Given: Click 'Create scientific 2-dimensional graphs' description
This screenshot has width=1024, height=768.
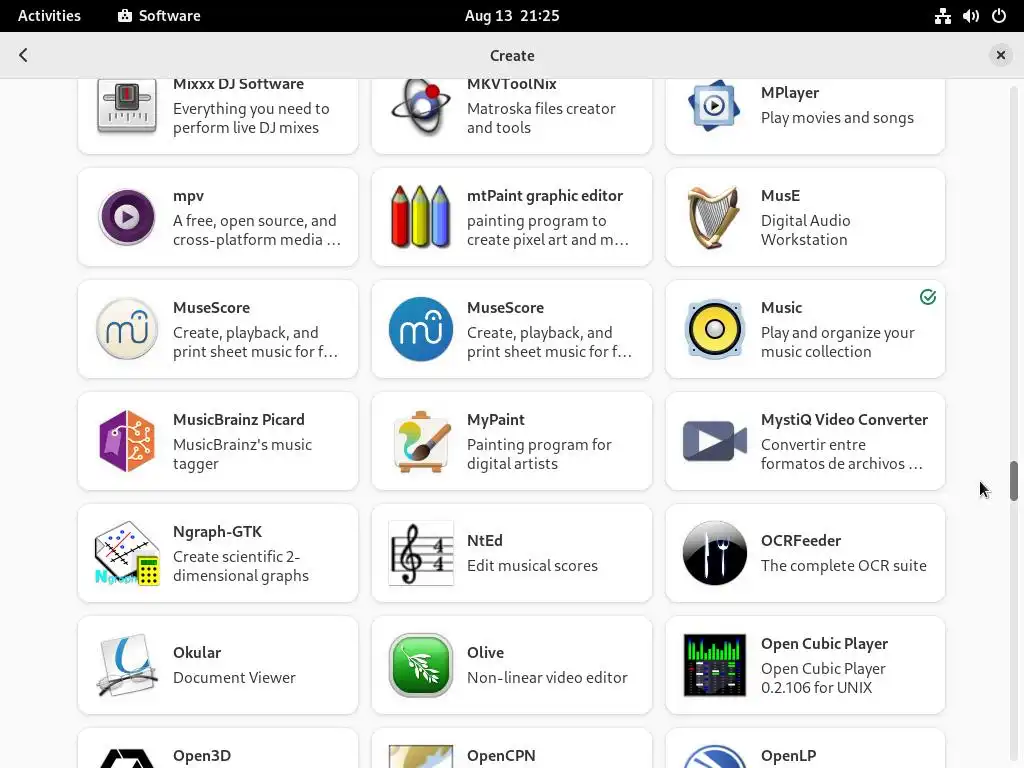Looking at the screenshot, I should (240, 566).
